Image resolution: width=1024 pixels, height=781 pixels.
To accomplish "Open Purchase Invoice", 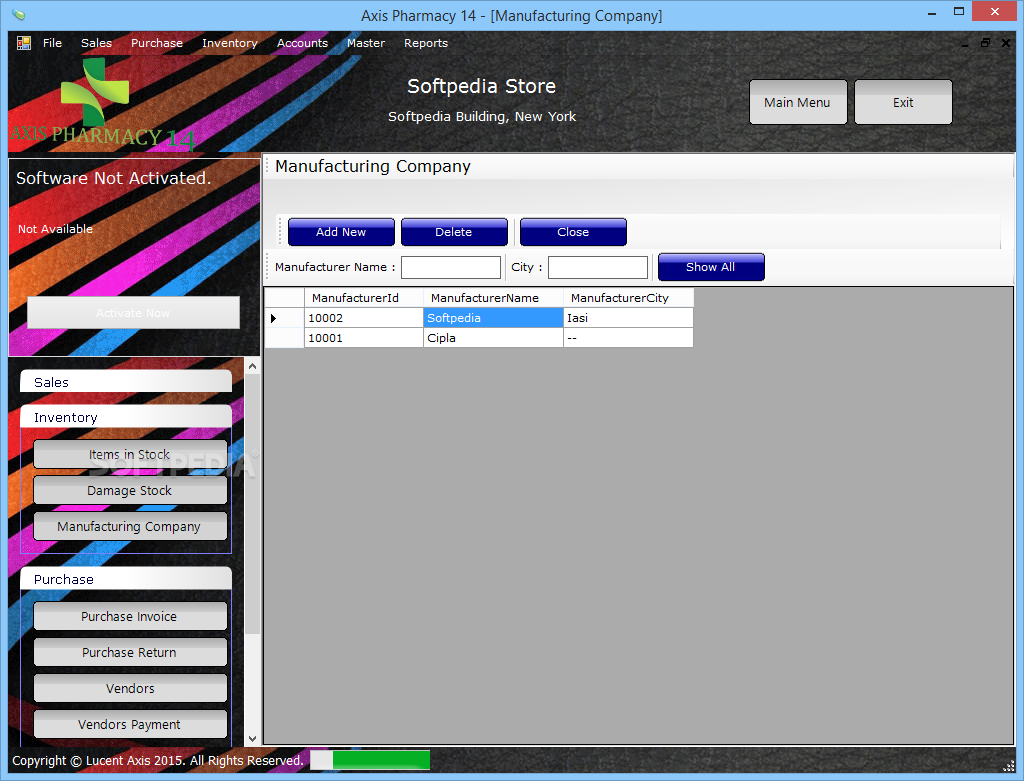I will click(130, 616).
